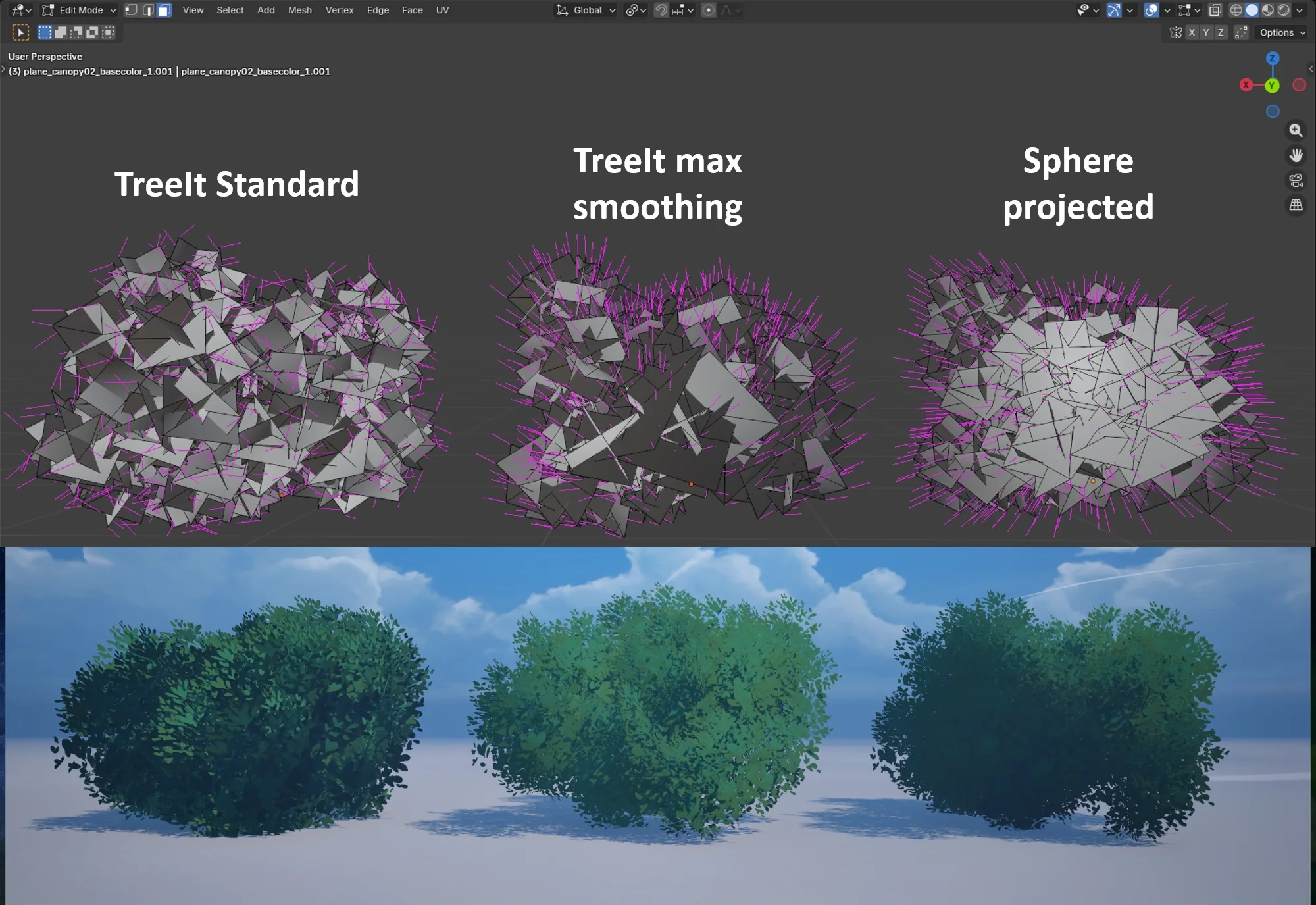The image size is (1316, 905).
Task: Toggle the viewport gizmos
Action: (x=1113, y=10)
